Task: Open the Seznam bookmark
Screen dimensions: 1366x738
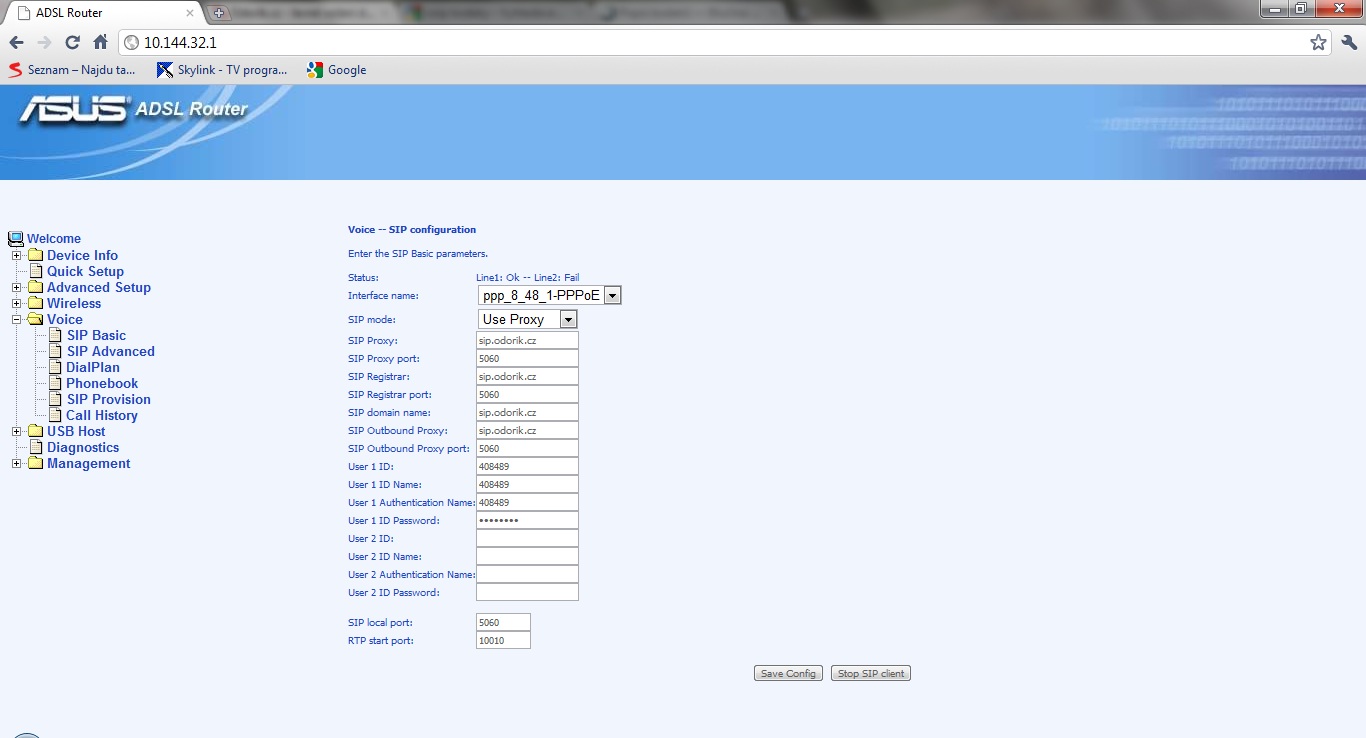Action: coord(72,70)
